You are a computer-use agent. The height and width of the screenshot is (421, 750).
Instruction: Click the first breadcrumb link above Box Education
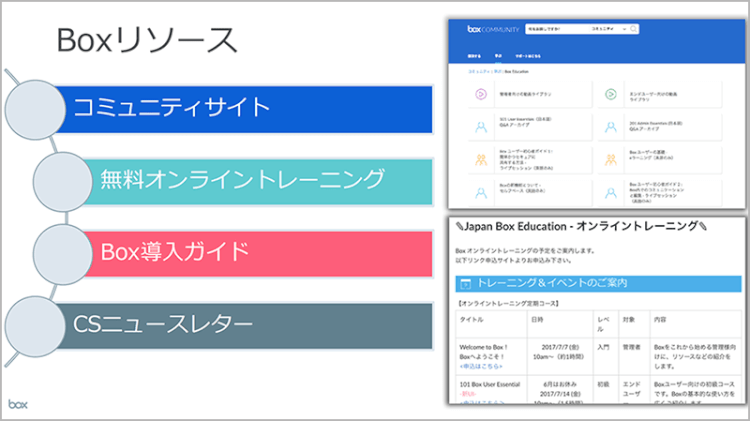click(475, 73)
